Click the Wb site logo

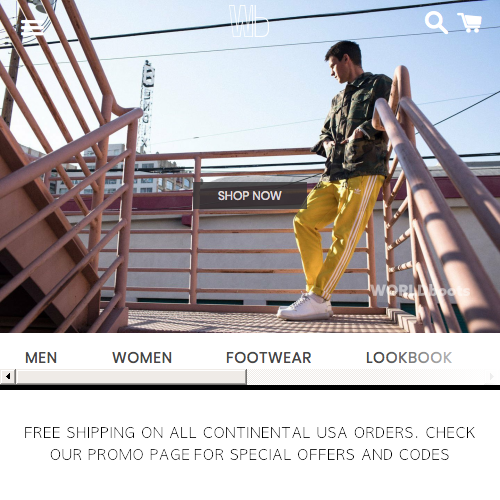249,21
